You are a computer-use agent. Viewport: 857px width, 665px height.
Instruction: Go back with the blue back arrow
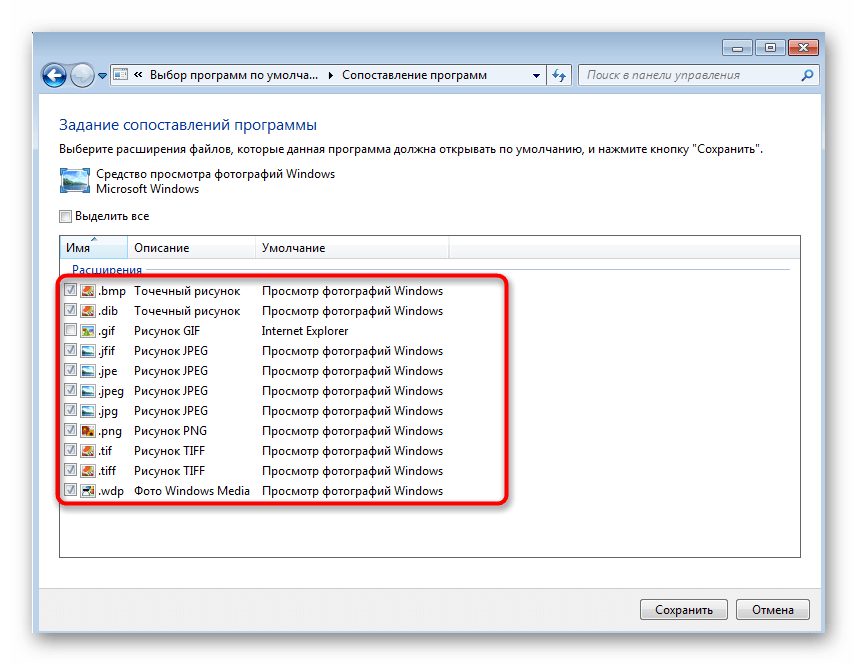54,75
